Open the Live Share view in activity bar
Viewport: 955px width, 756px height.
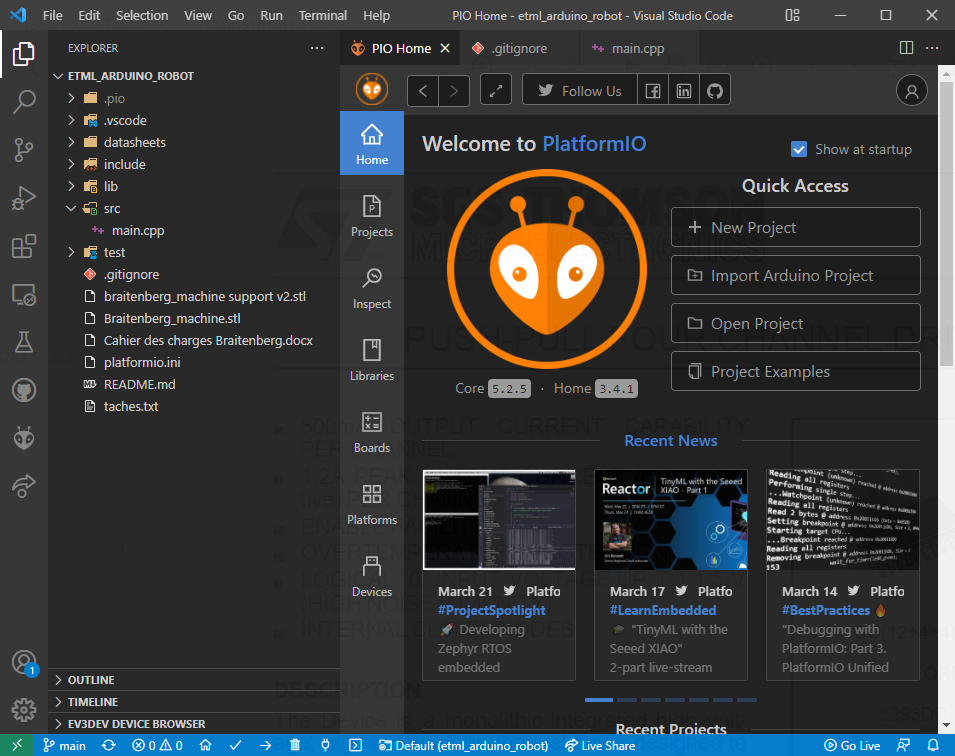(x=24, y=486)
